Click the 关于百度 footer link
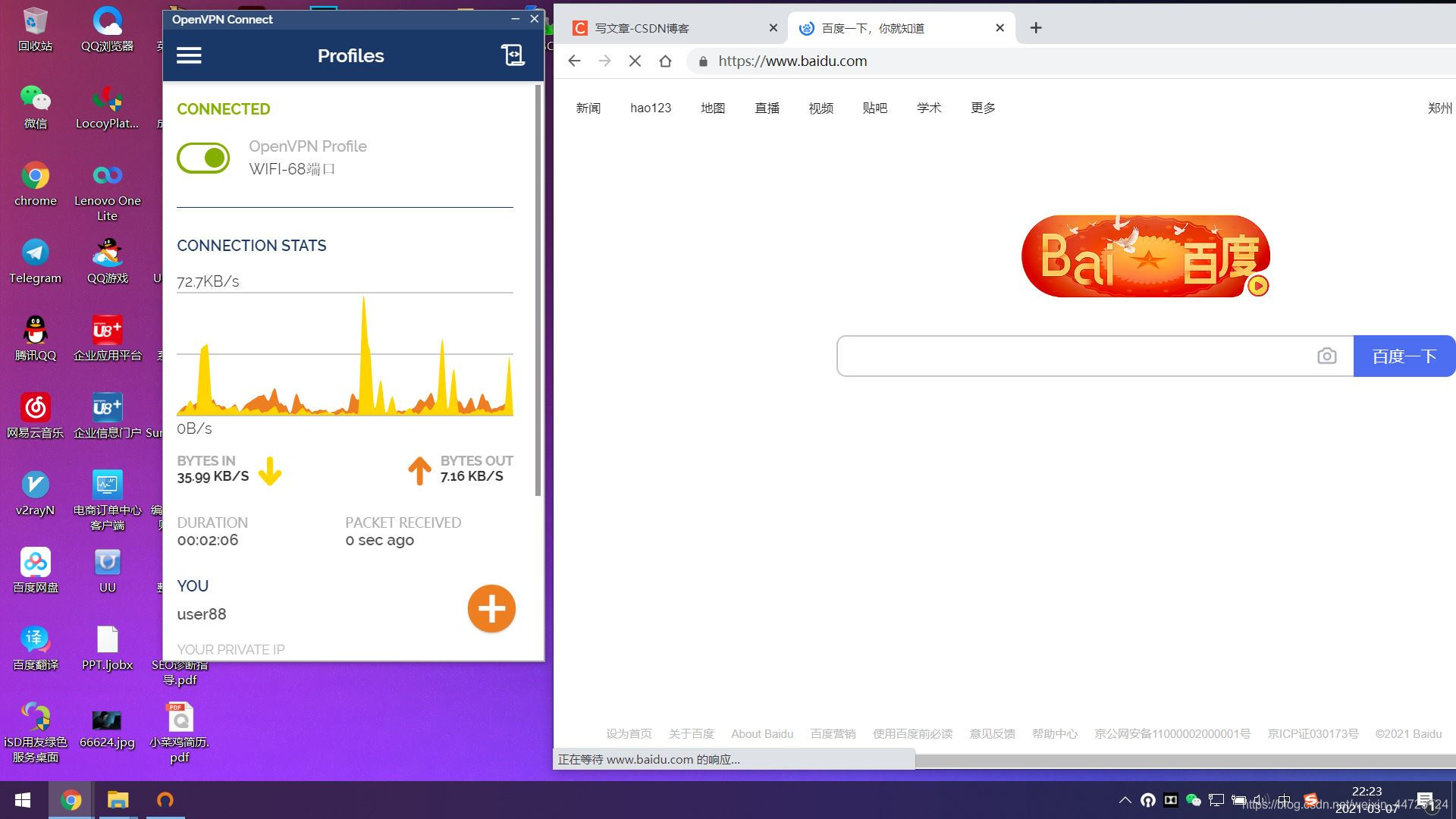Image resolution: width=1456 pixels, height=819 pixels. [x=692, y=733]
